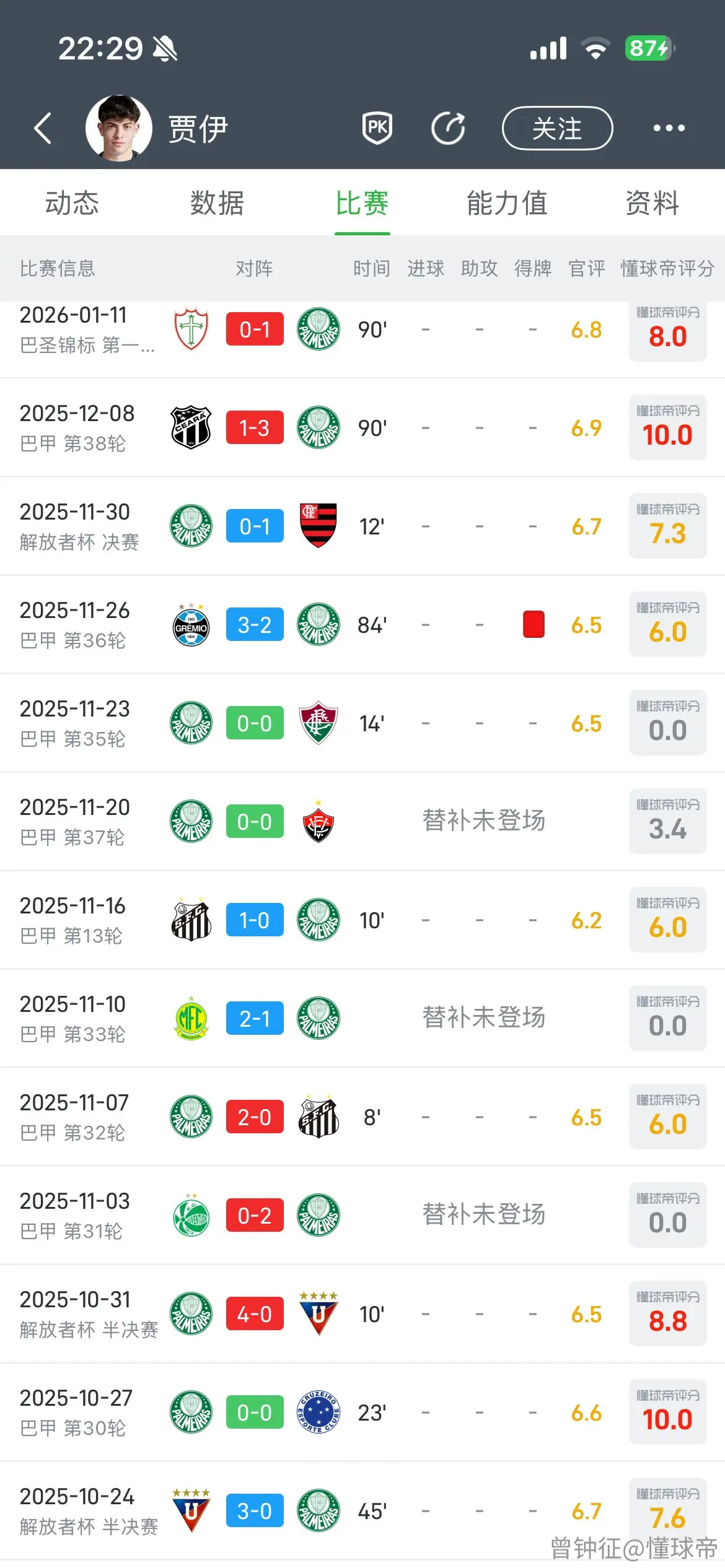Switch to the 能力值 tab

[x=507, y=203]
